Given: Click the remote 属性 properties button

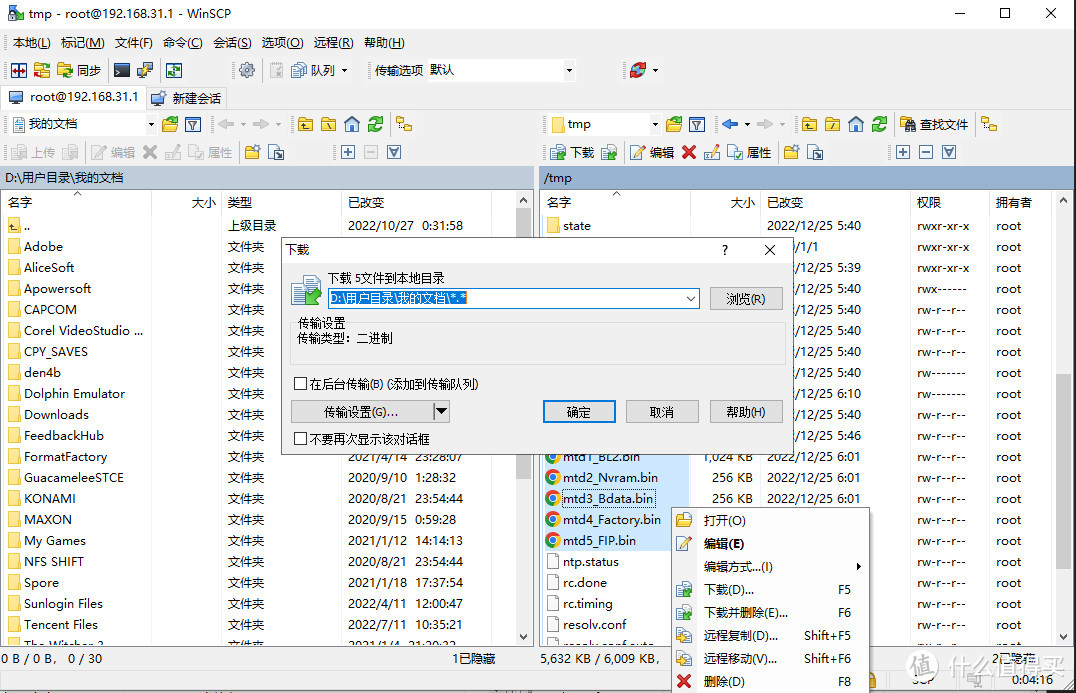Looking at the screenshot, I should coord(749,152).
